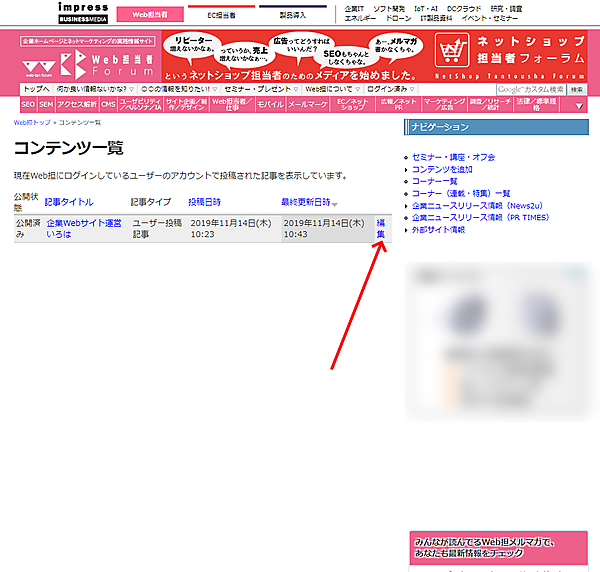Sort by 記事タイトル column header

click(69, 202)
